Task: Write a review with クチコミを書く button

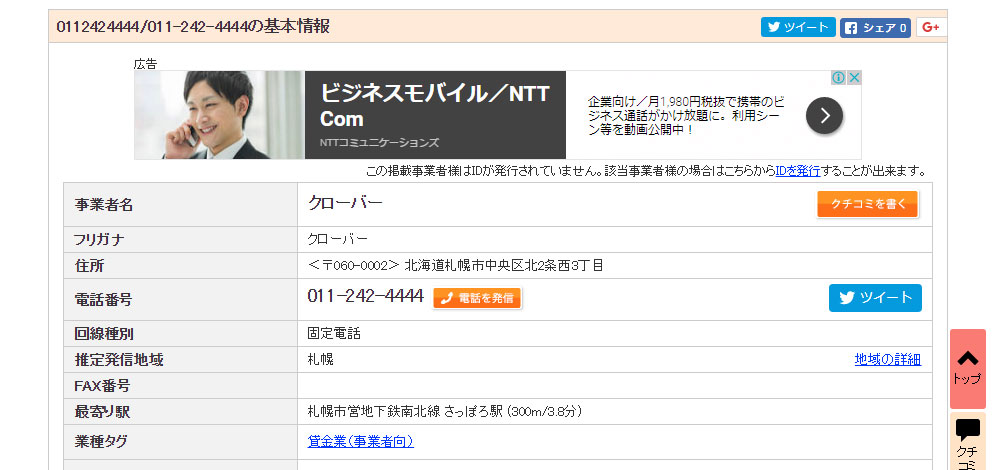Action: click(867, 204)
